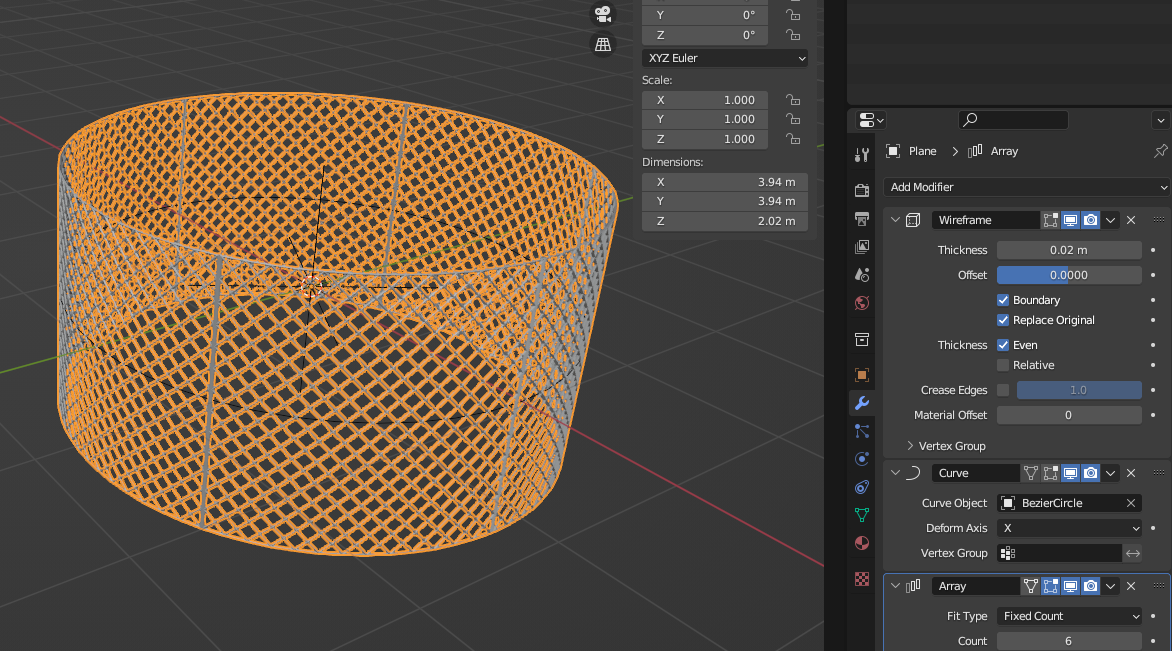The height and width of the screenshot is (651, 1172).
Task: Enable Relative thickness checkbox
Action: [1003, 365]
